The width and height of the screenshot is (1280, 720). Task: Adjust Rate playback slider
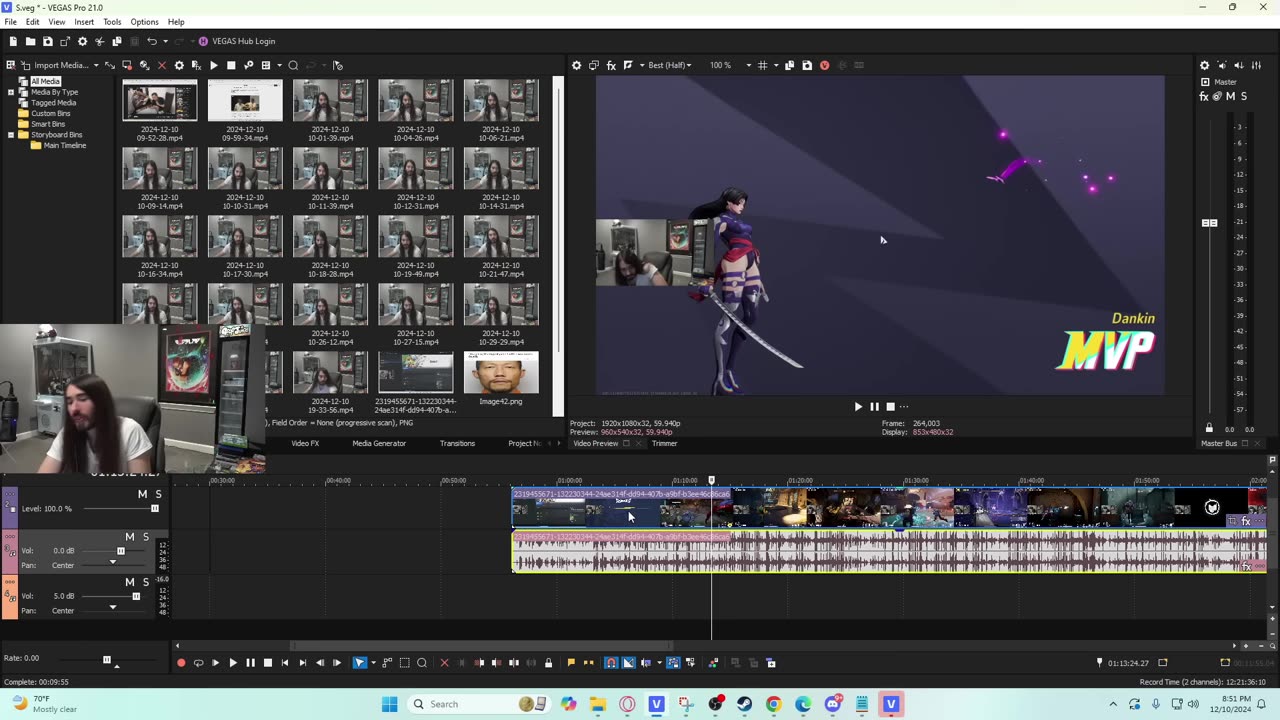pos(107,660)
